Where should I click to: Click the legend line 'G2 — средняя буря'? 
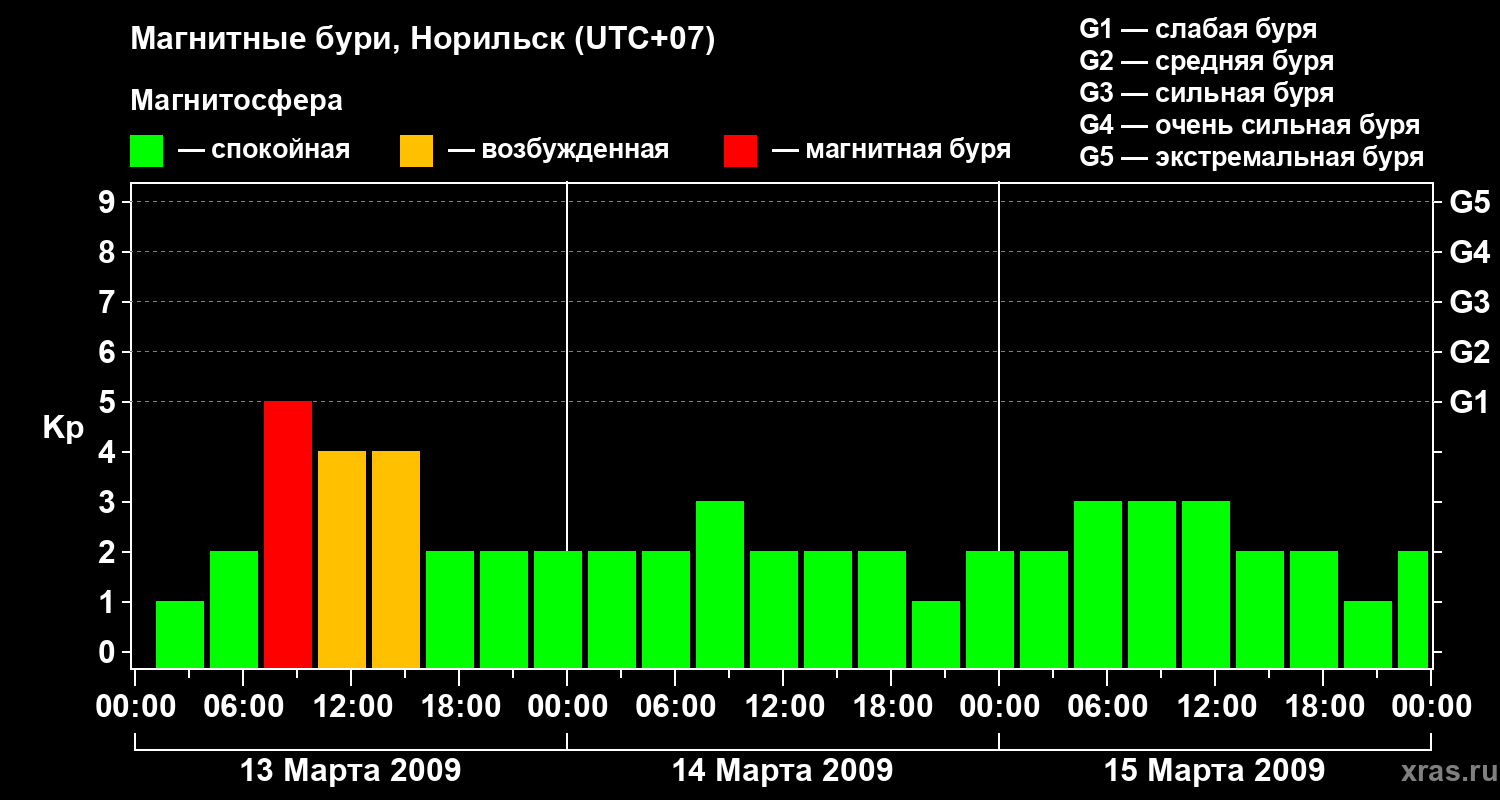pos(1207,61)
